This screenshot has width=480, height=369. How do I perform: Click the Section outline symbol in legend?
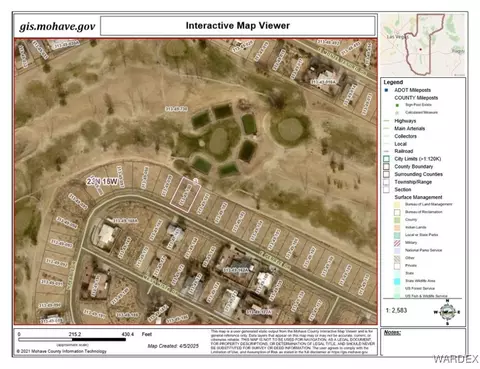(386, 190)
